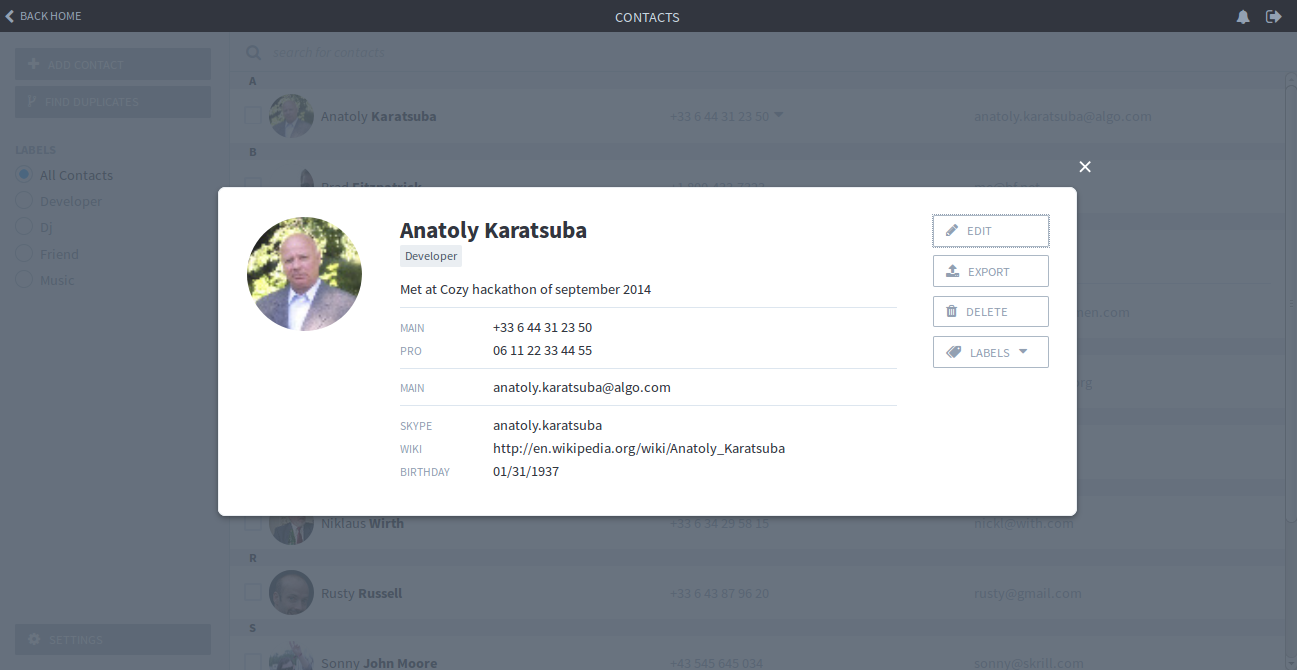Expand phone dropdown in Anatoly's list row
1297x670 pixels.
[779, 115]
